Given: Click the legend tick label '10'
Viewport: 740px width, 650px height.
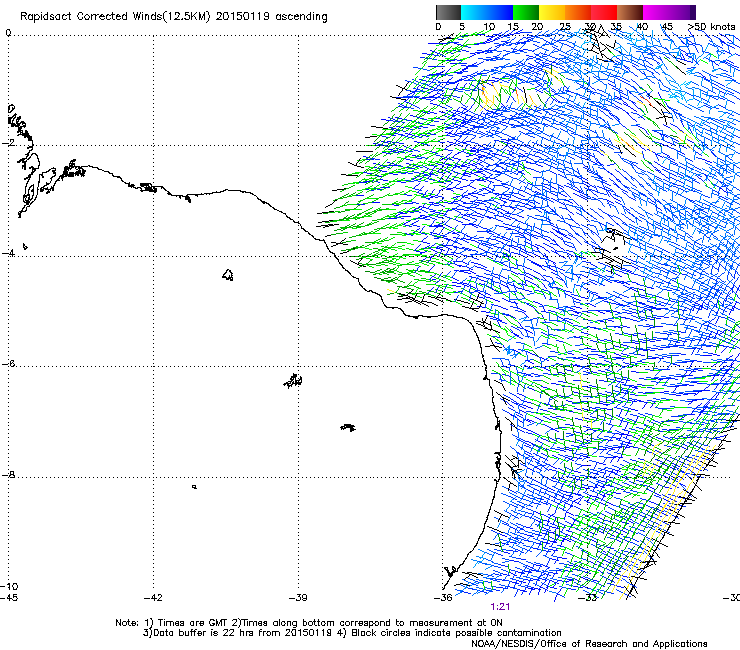Looking at the screenshot, I should click(489, 27).
